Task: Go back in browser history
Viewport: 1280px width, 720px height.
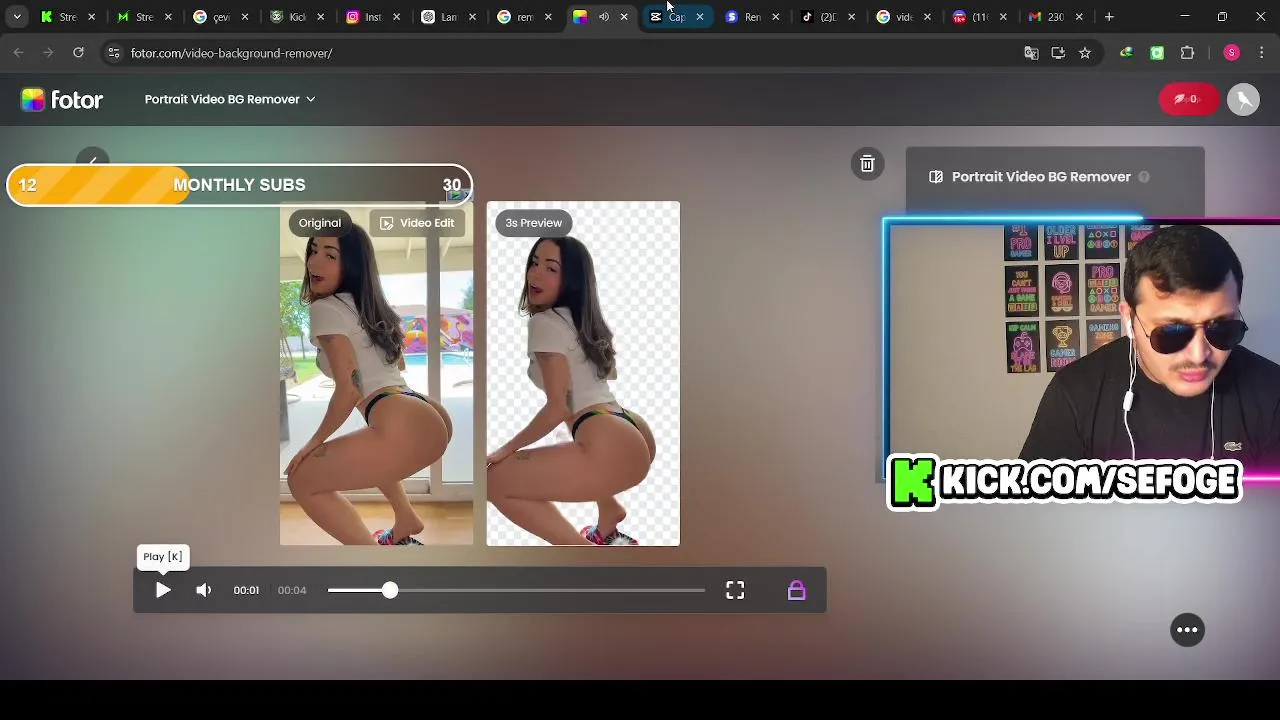Action: coord(18,53)
